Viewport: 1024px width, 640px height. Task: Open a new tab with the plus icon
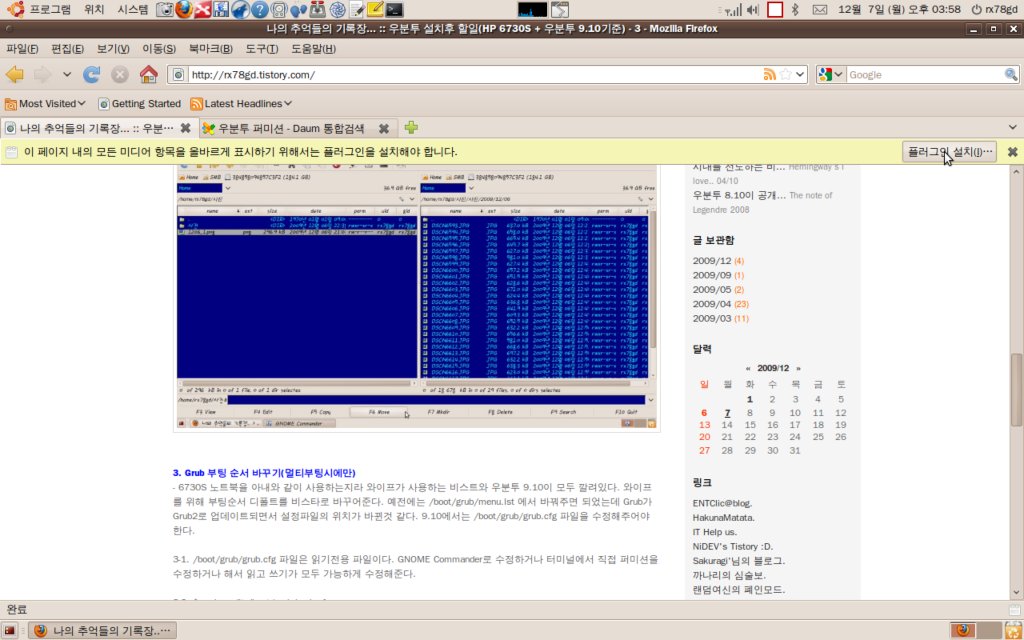(x=411, y=127)
